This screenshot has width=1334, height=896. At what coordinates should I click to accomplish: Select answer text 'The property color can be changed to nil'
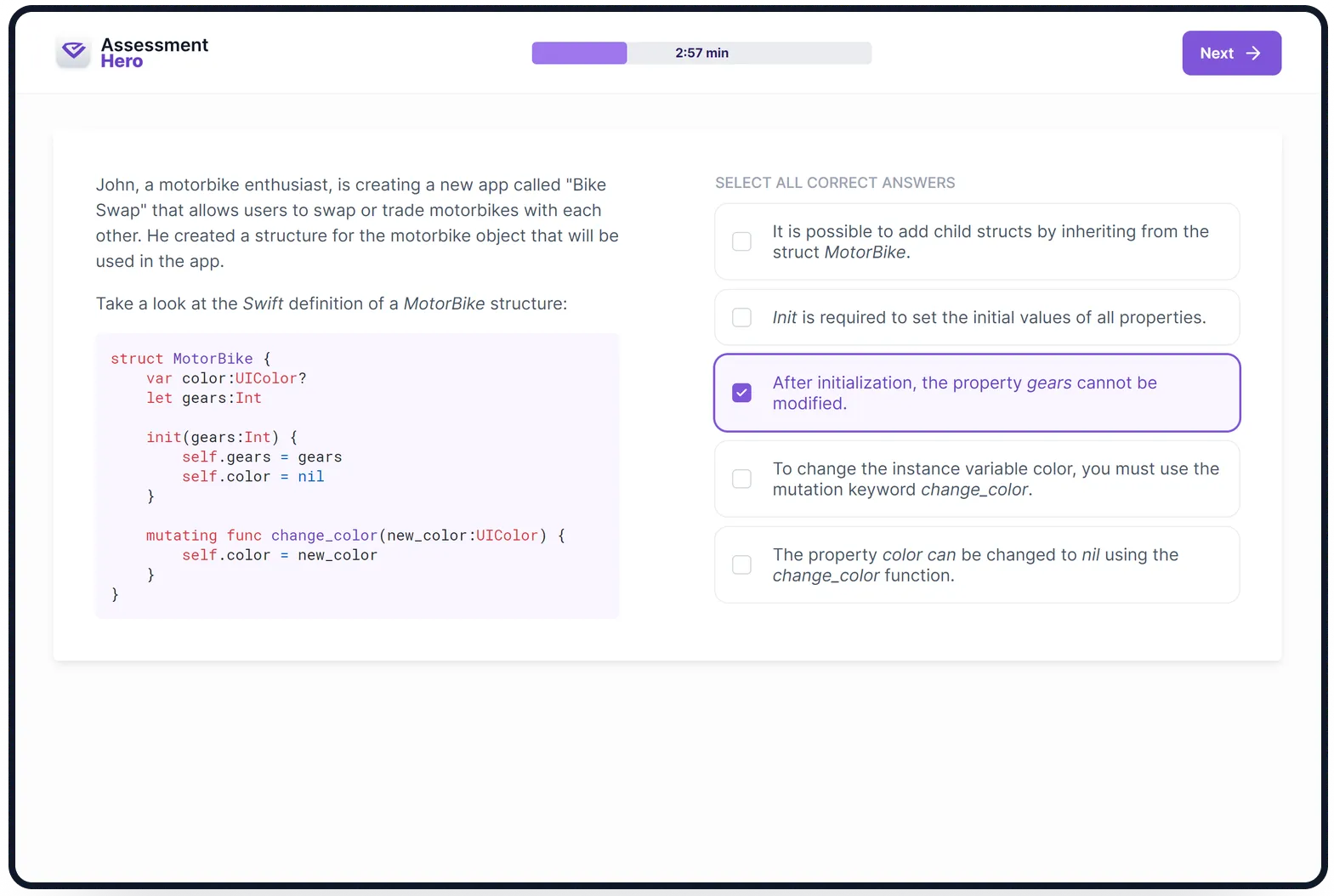(x=975, y=564)
